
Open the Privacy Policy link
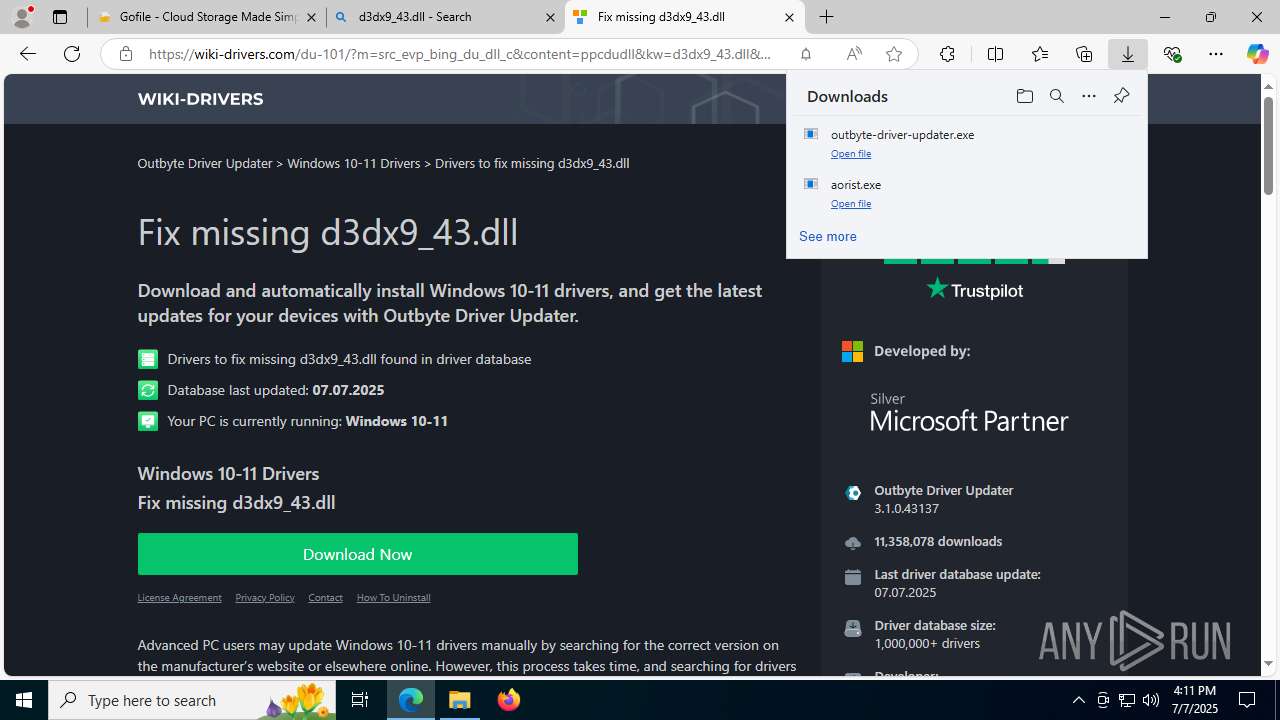pyautogui.click(x=265, y=597)
